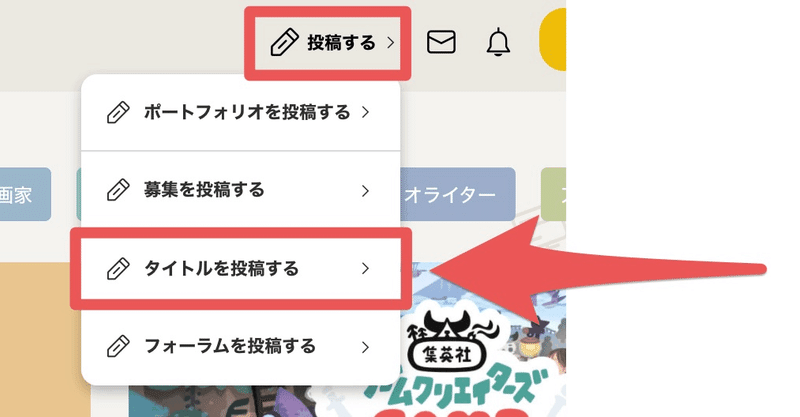Image resolution: width=800 pixels, height=417 pixels.
Task: Click pencil icon next to フォーラムを投稿する
Action: (118, 347)
